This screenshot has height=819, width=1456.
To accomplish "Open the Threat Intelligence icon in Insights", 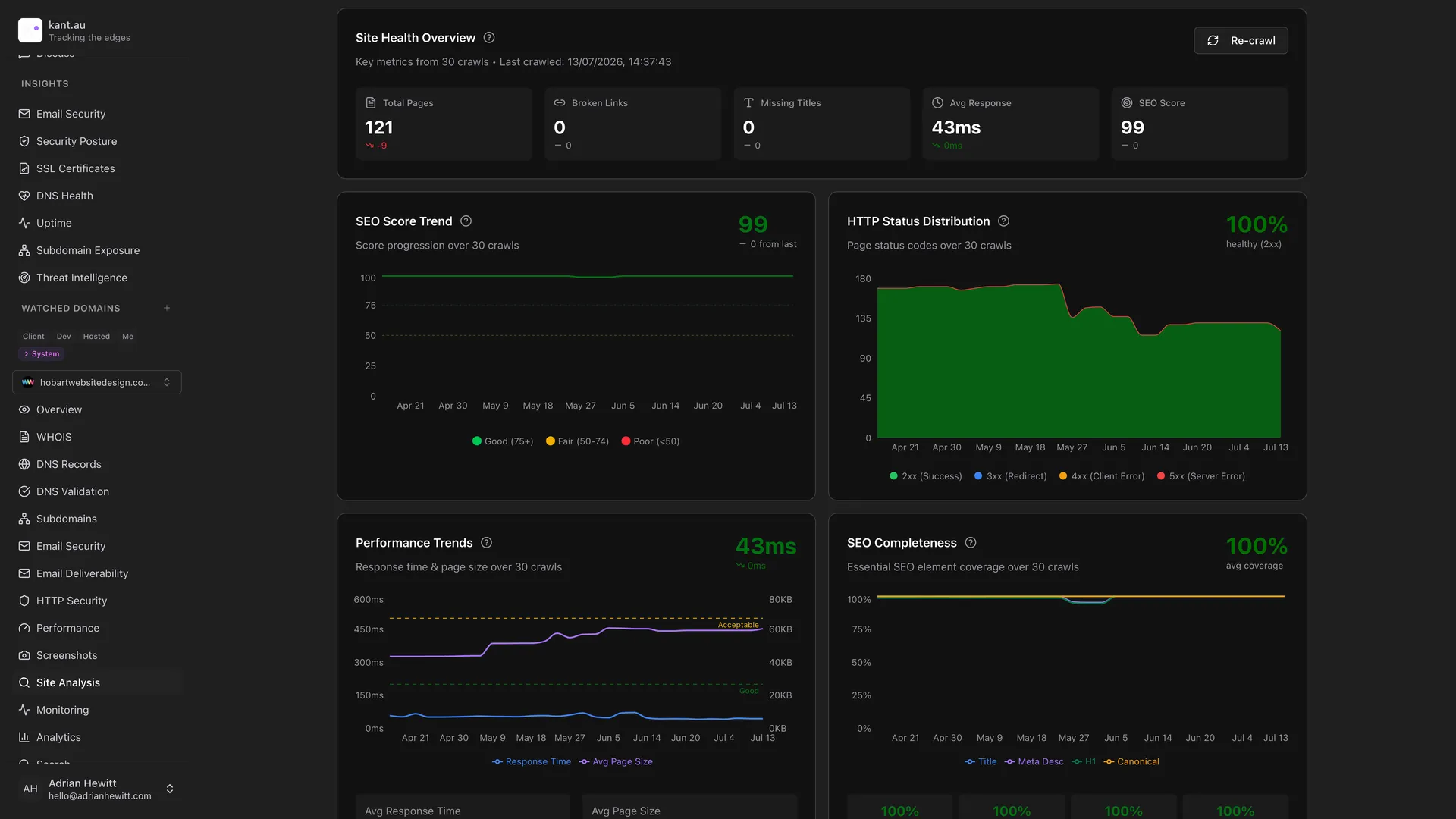I will [24, 278].
